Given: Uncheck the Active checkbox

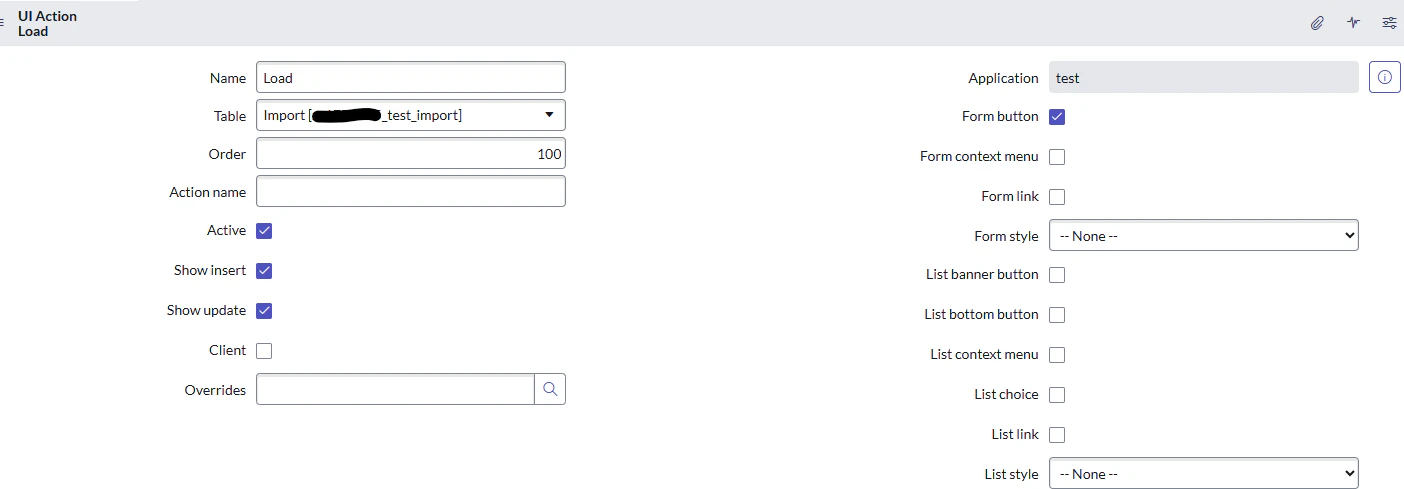Looking at the screenshot, I should 264,231.
